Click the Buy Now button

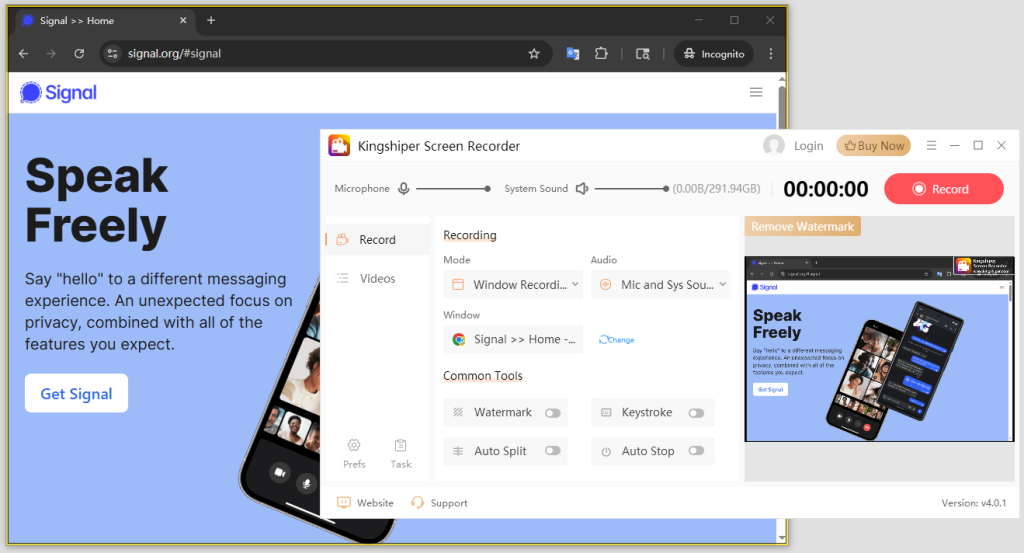(x=874, y=146)
